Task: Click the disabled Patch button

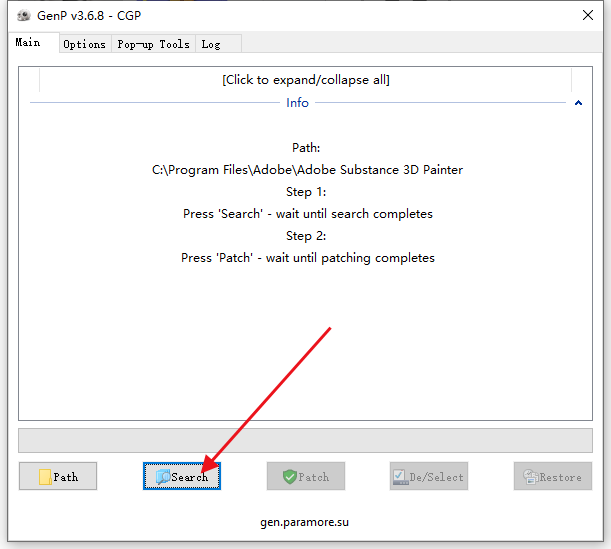Action: point(306,476)
